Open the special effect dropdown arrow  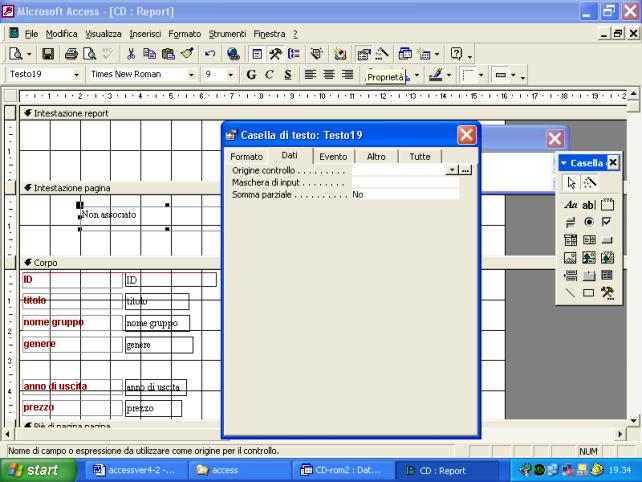513,75
